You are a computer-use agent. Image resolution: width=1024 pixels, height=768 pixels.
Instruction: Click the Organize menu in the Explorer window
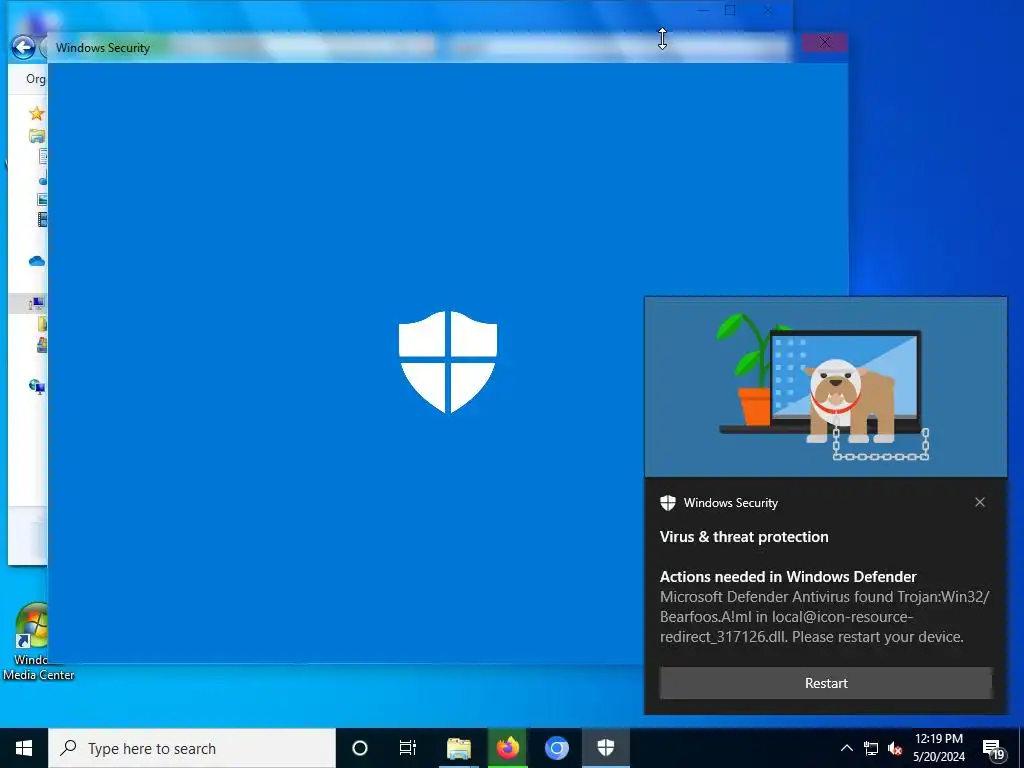pyautogui.click(x=35, y=79)
